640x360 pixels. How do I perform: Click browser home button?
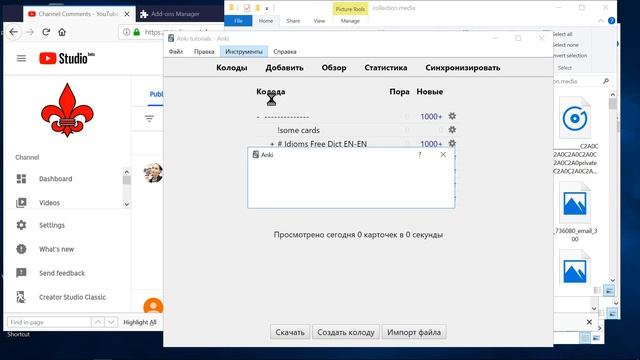62,32
